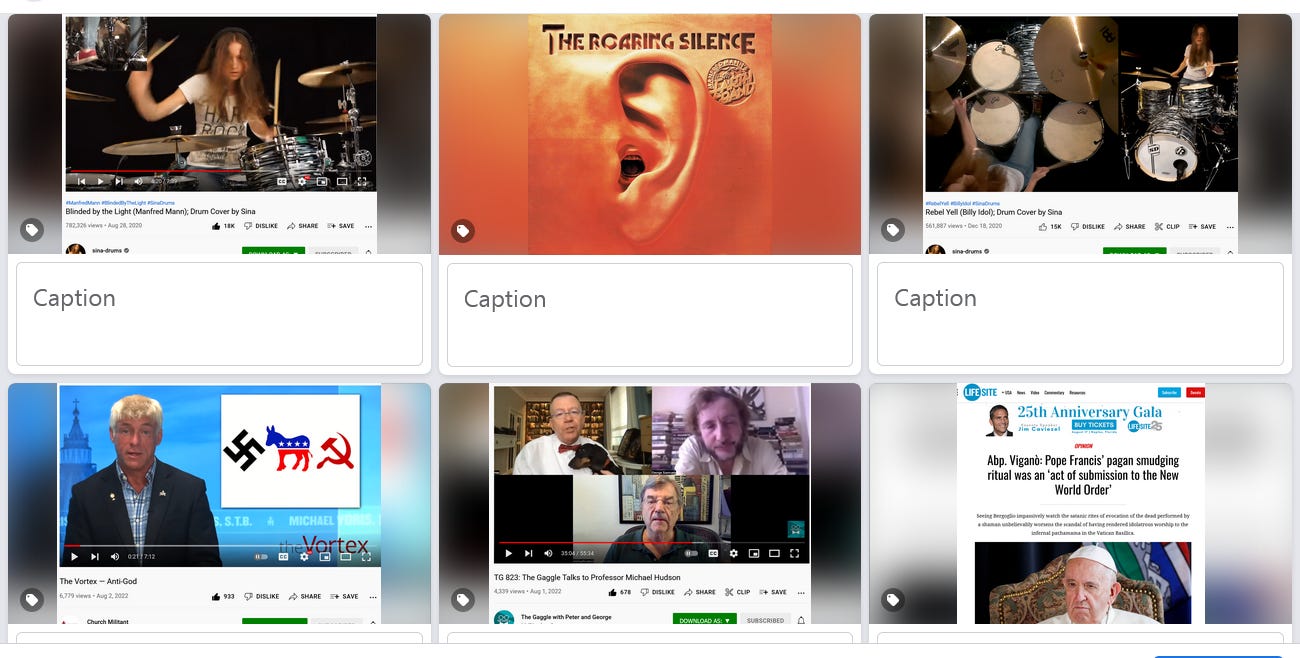Click play icon in The Vortex video
The image size is (1300, 658).
(x=74, y=556)
